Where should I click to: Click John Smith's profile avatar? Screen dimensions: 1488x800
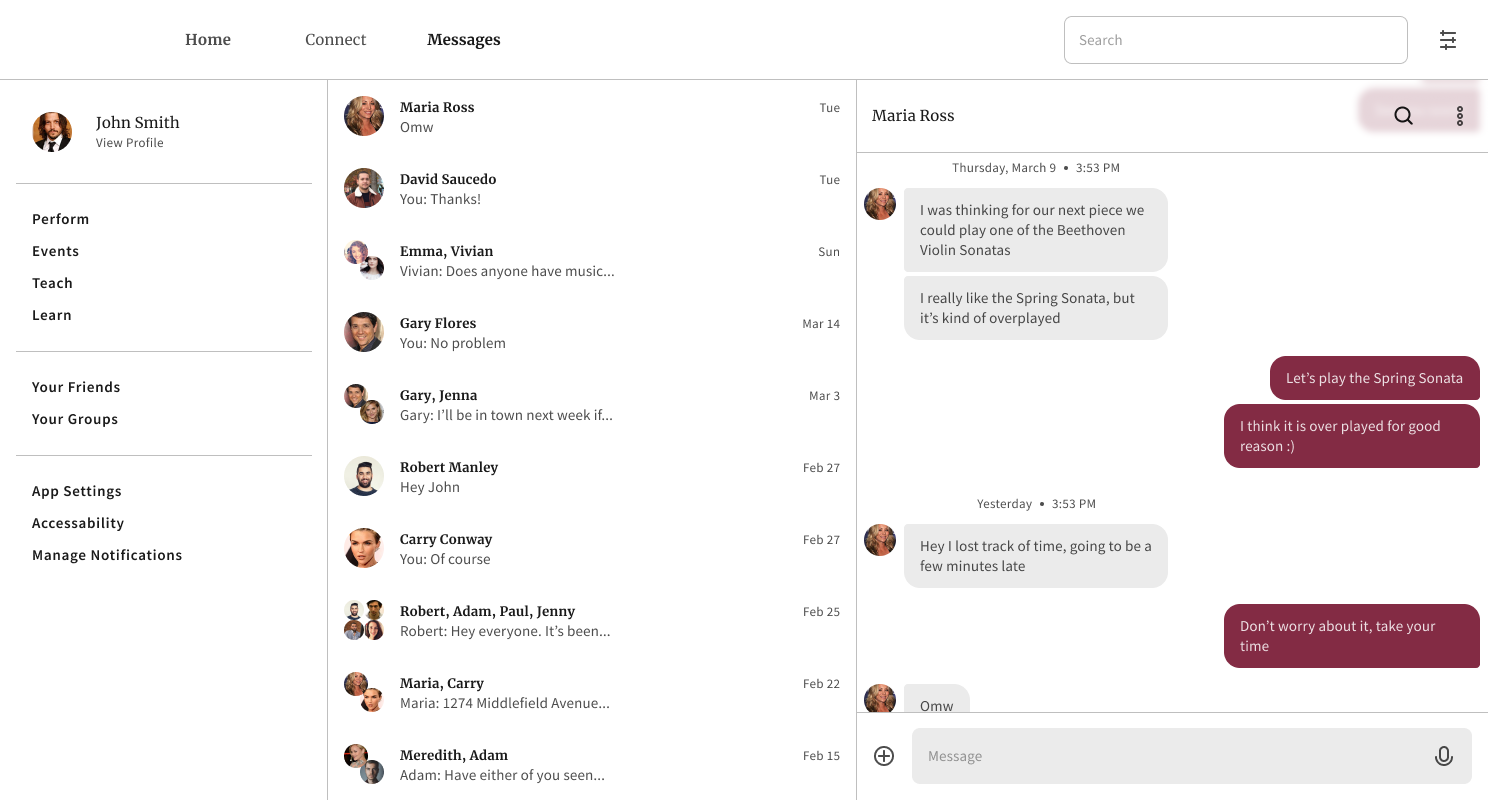52,132
